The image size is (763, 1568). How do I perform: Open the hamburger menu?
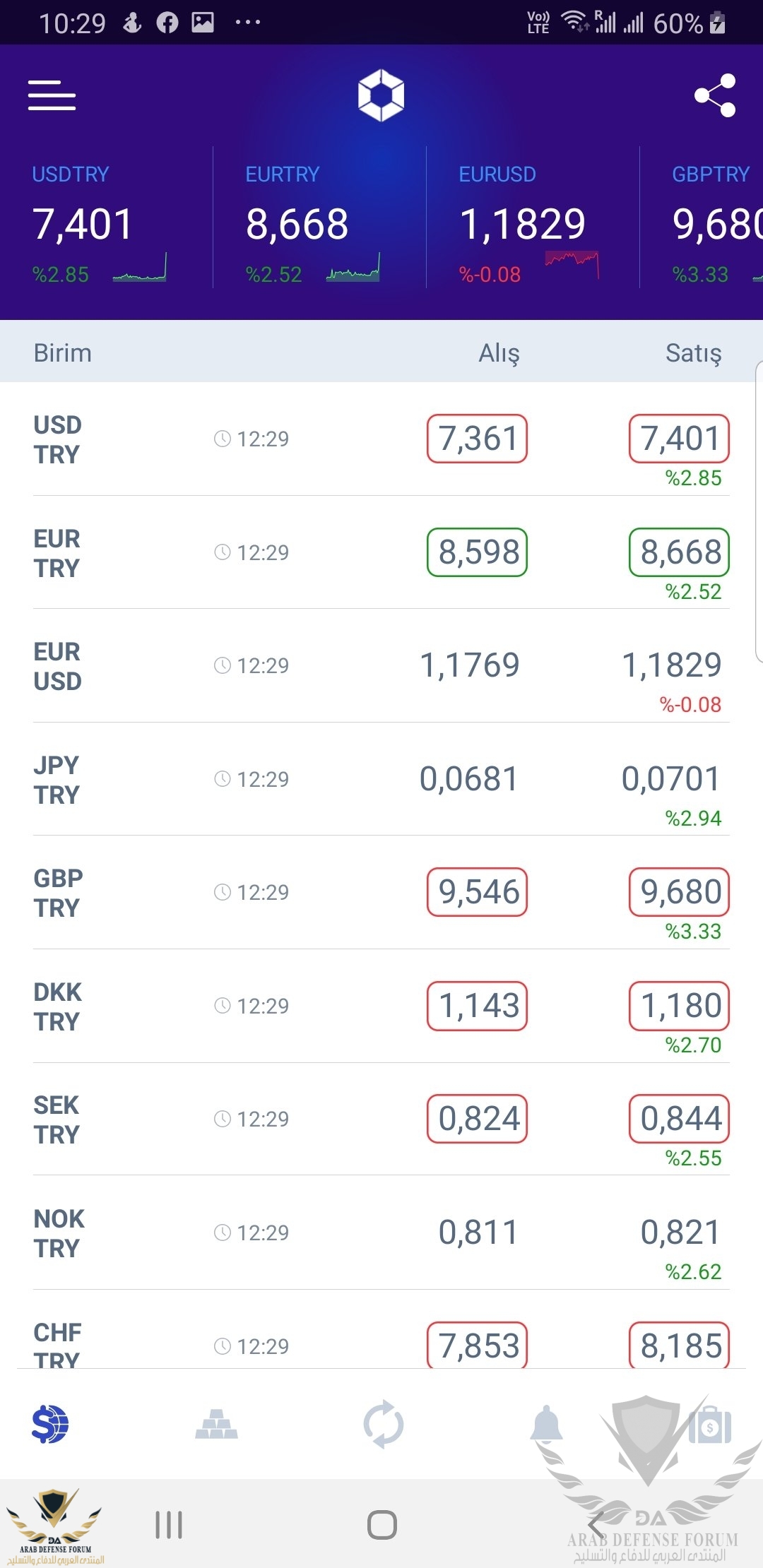tap(52, 95)
